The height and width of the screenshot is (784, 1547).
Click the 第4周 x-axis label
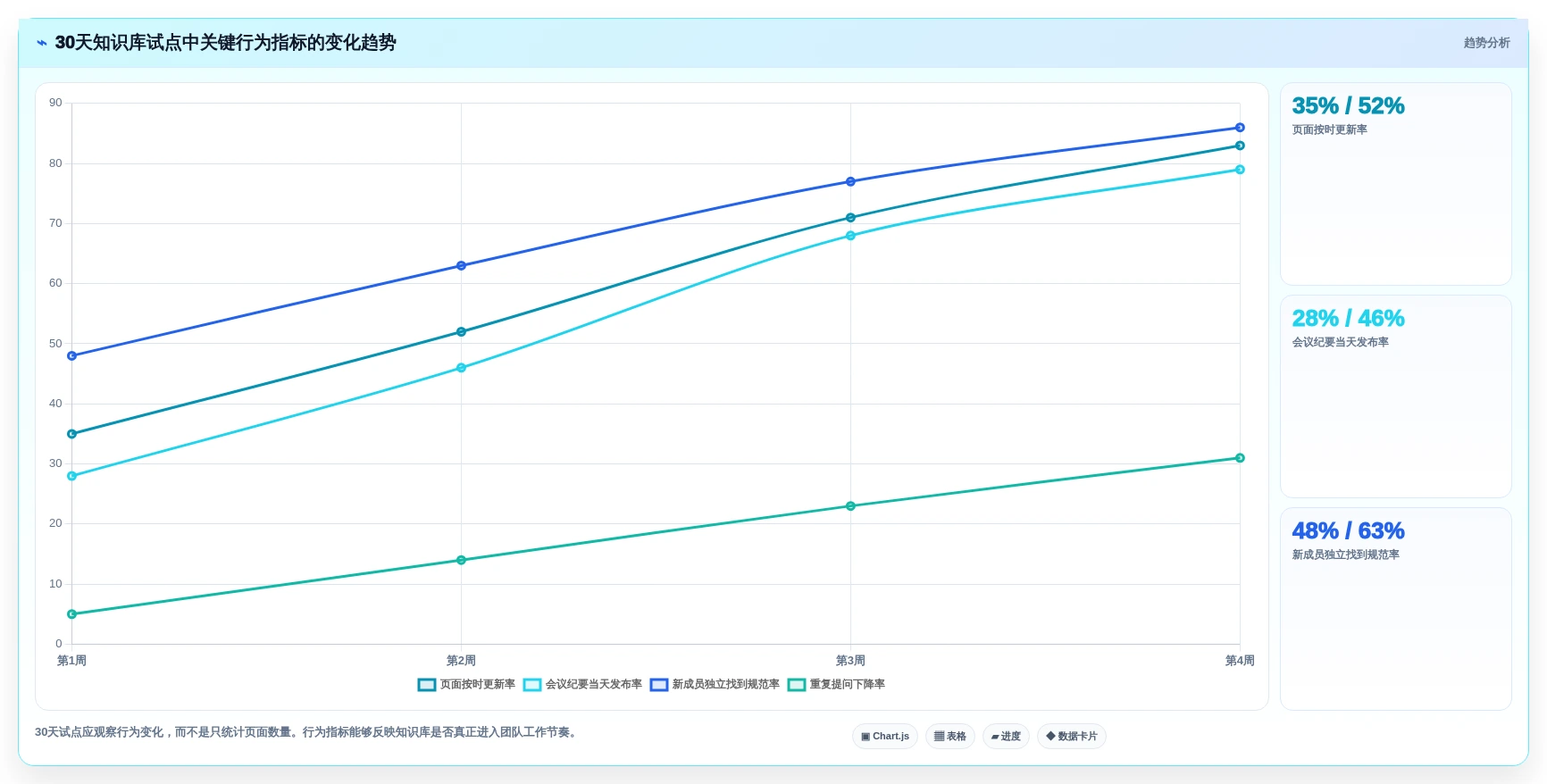1240,661
